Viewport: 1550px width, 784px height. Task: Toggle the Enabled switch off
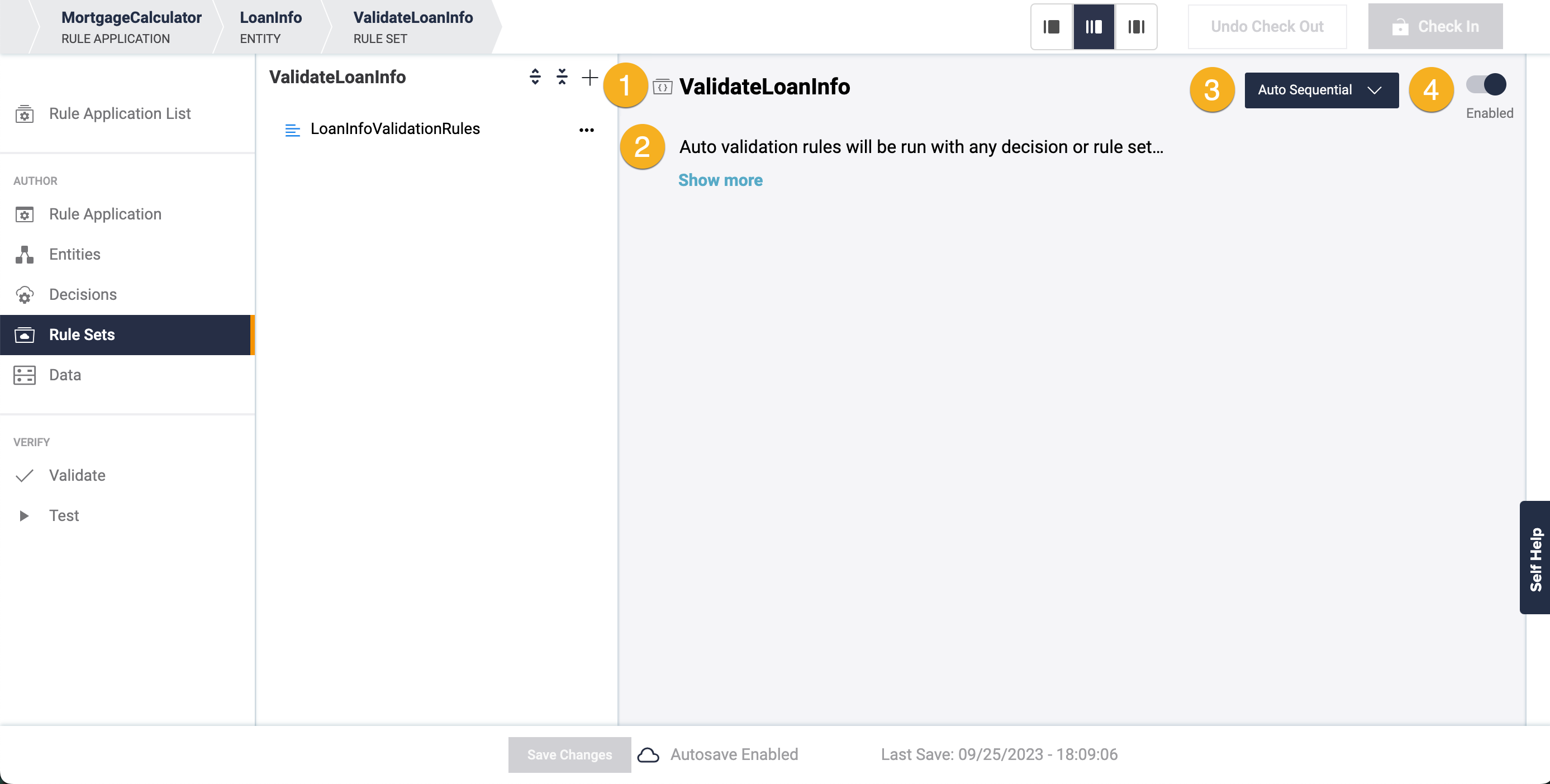pos(1486,85)
